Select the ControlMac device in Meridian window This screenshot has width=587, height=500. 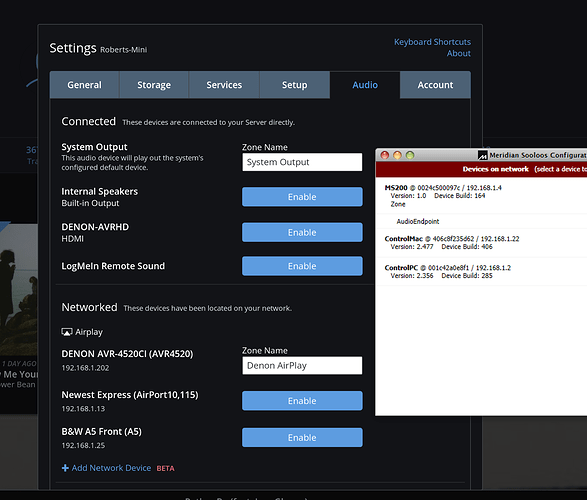coord(481,243)
